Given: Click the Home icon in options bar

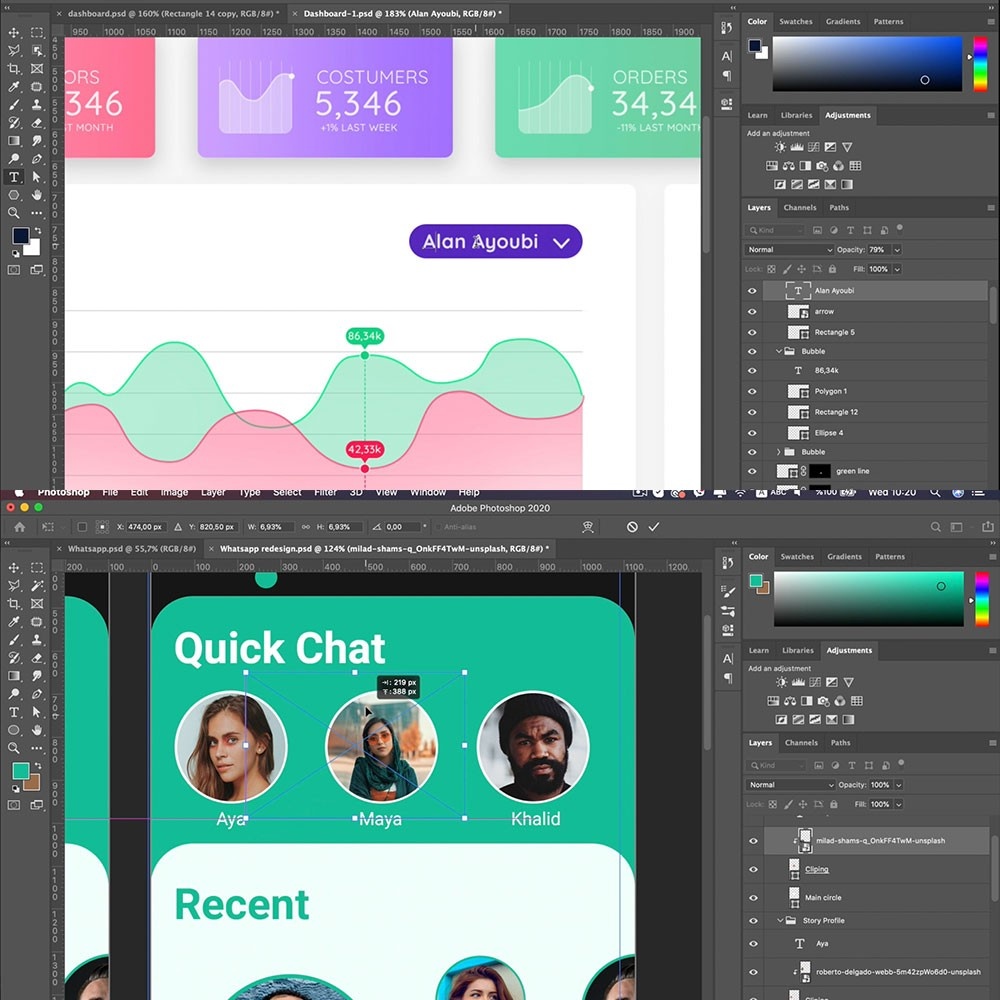Looking at the screenshot, I should [20, 527].
